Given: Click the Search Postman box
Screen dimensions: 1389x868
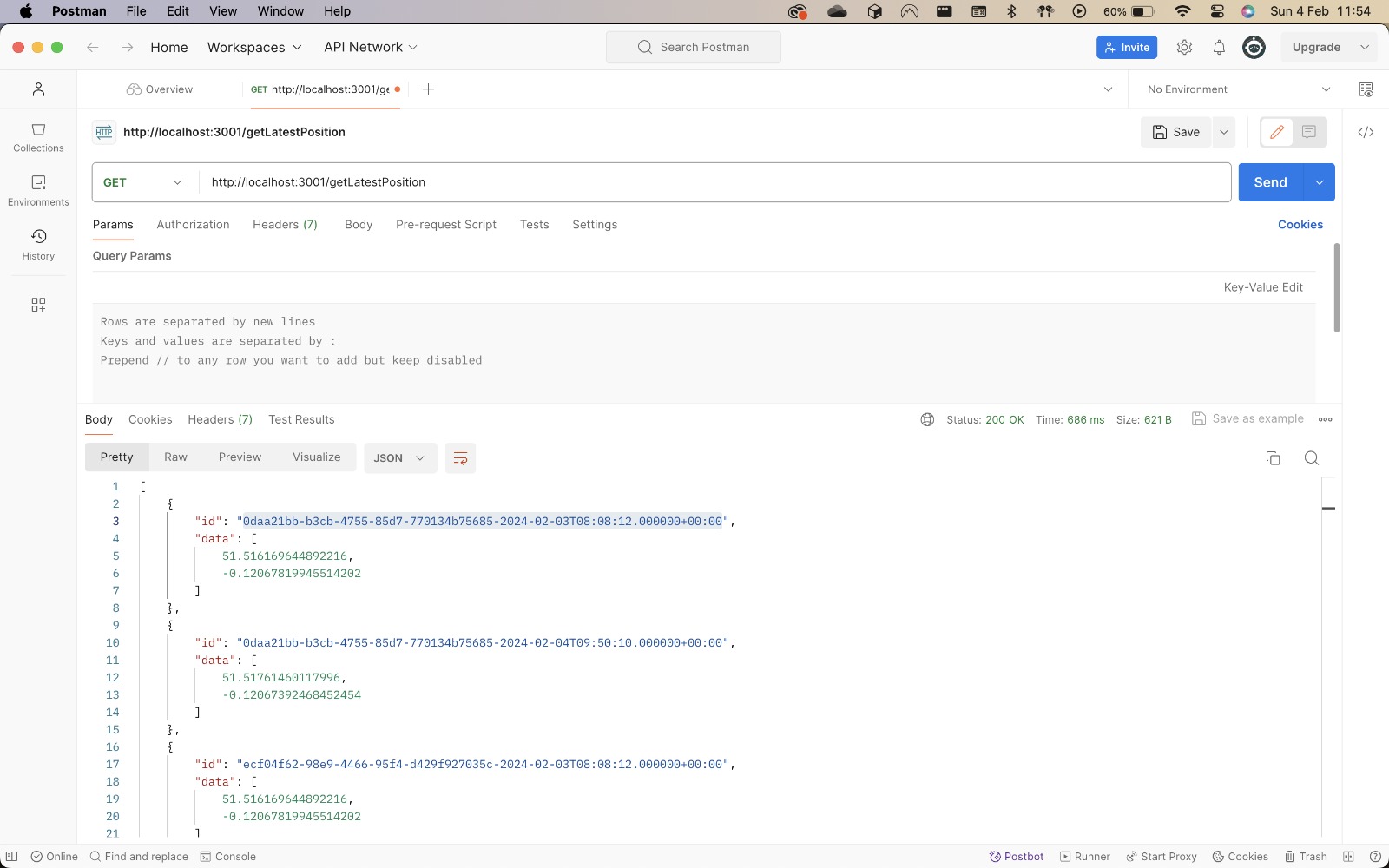Looking at the screenshot, I should coord(694,47).
